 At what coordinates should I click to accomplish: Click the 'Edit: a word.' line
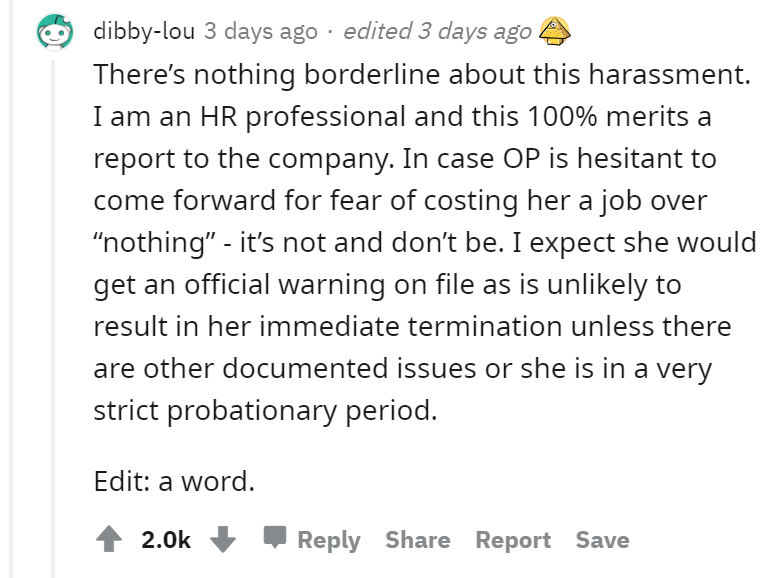click(x=174, y=481)
